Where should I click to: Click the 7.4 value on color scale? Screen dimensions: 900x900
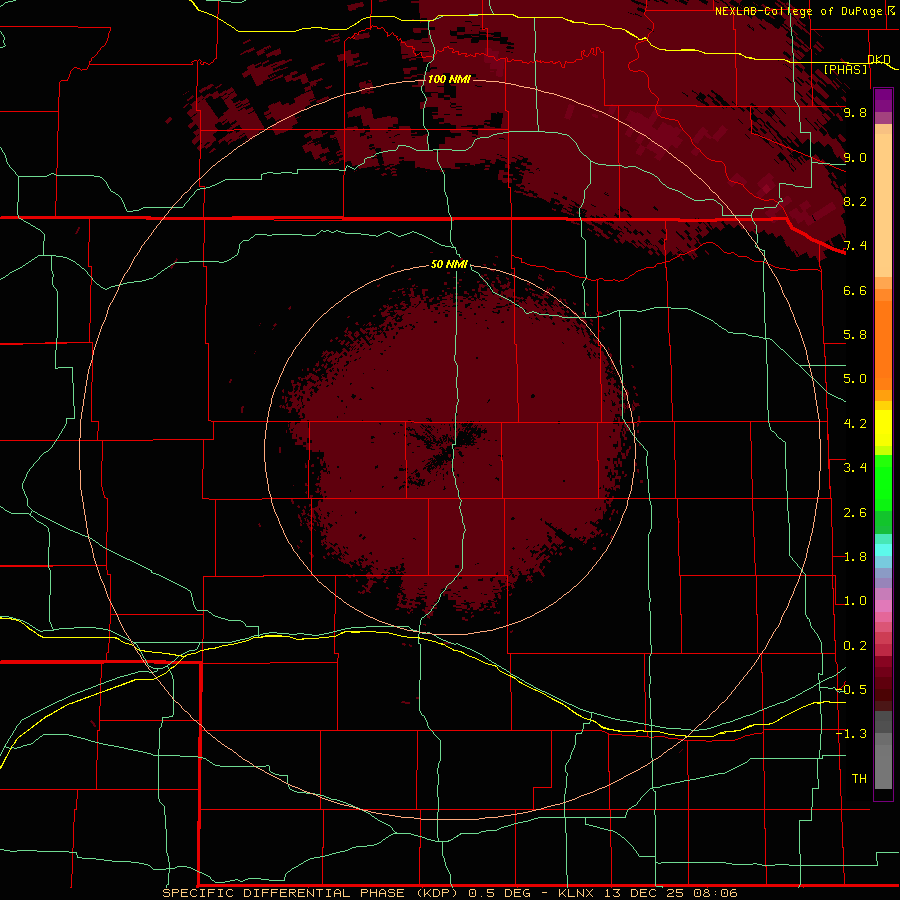point(855,246)
